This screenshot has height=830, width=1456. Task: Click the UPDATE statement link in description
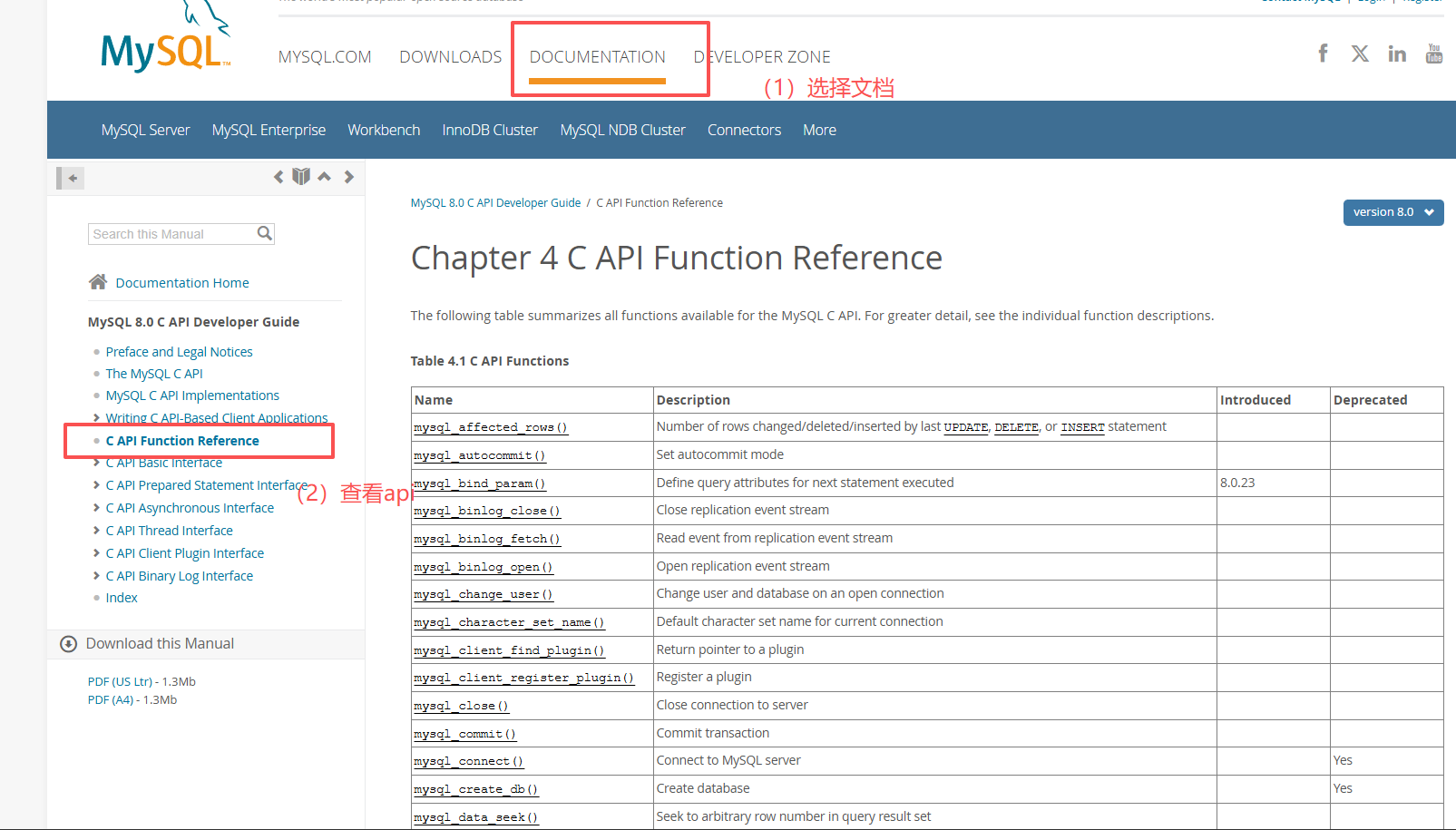966,427
